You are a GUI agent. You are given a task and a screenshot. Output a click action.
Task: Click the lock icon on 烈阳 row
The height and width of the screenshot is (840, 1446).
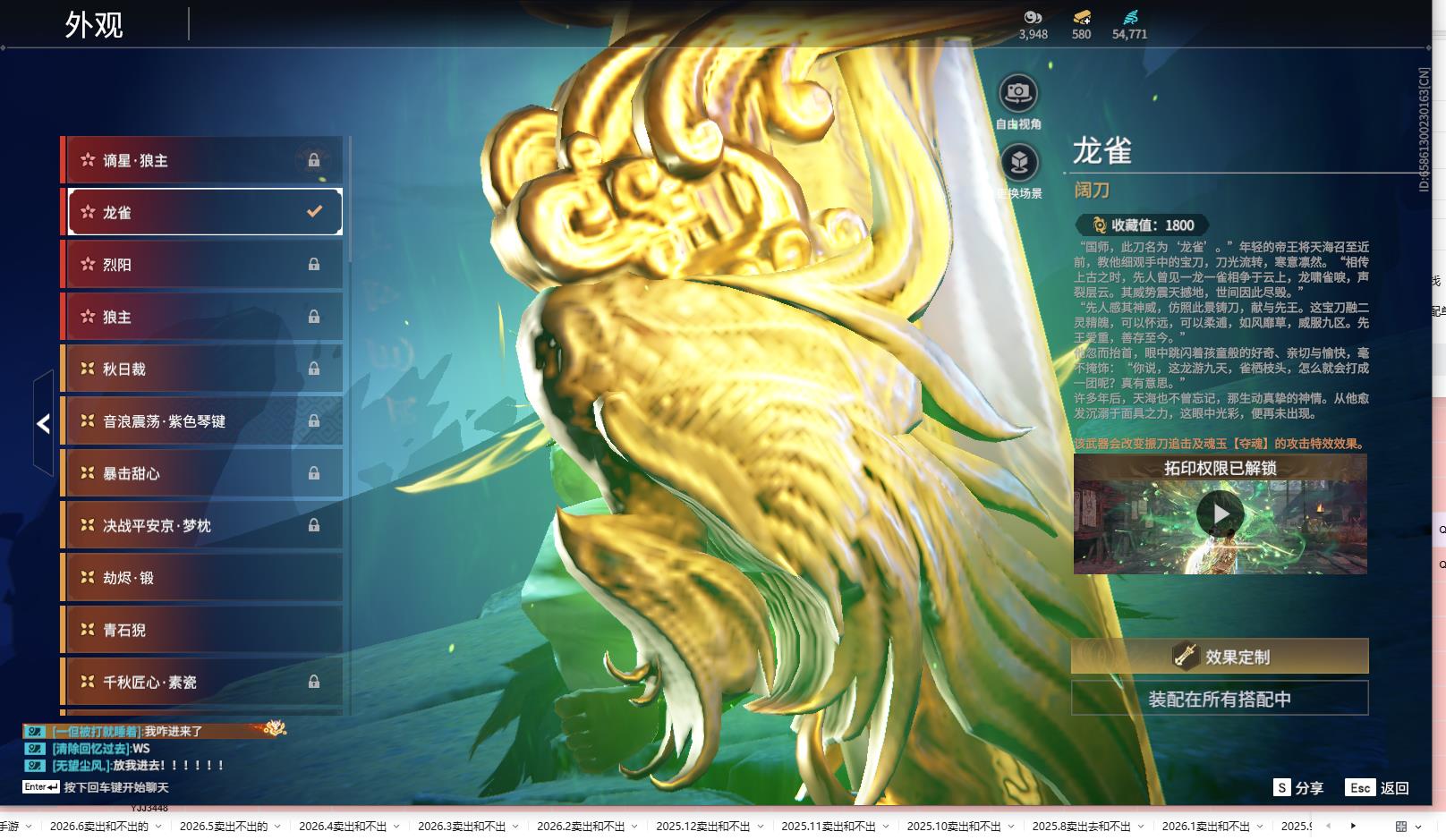pos(314,264)
